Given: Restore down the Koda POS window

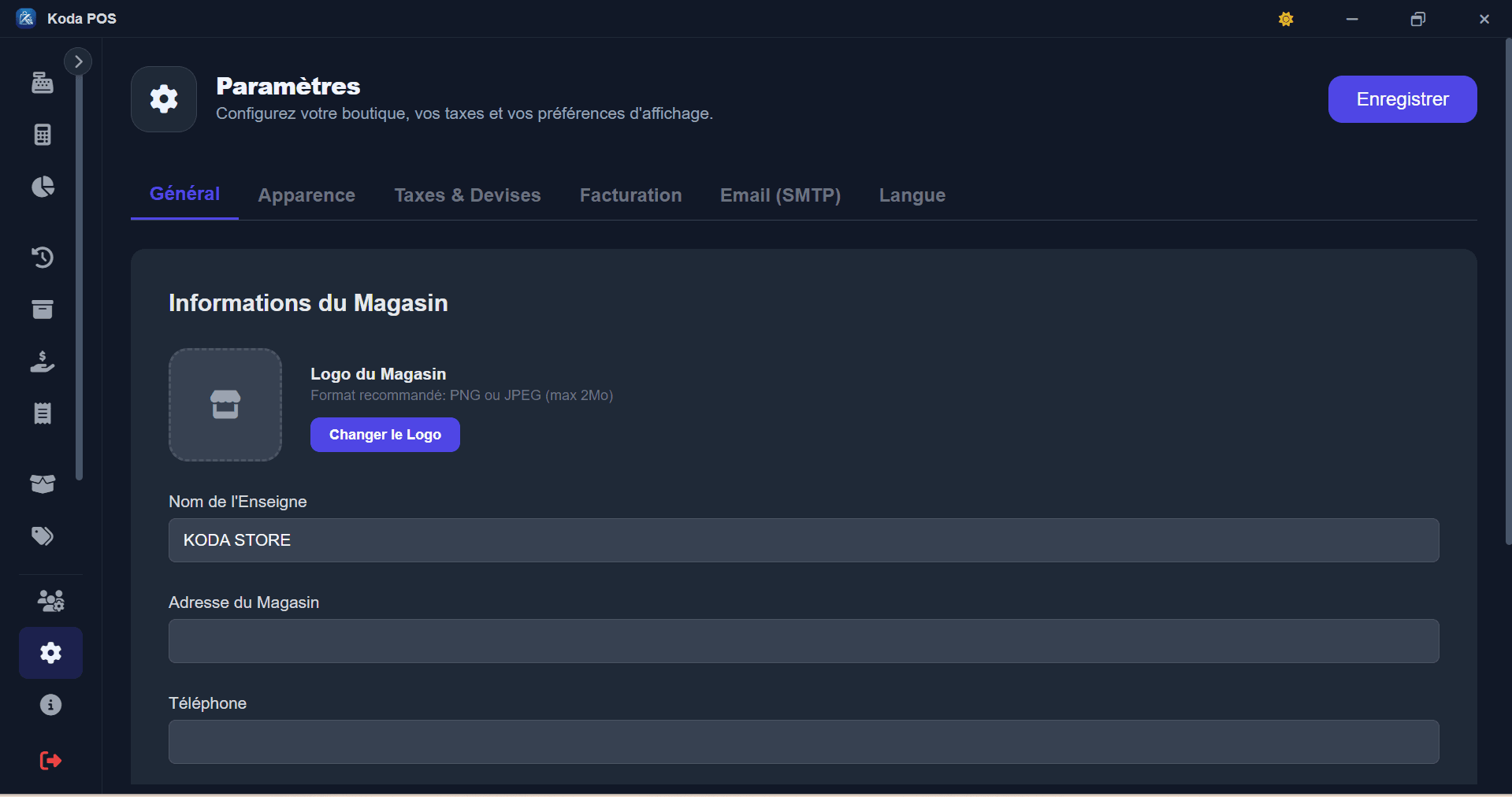Looking at the screenshot, I should tap(1418, 19).
